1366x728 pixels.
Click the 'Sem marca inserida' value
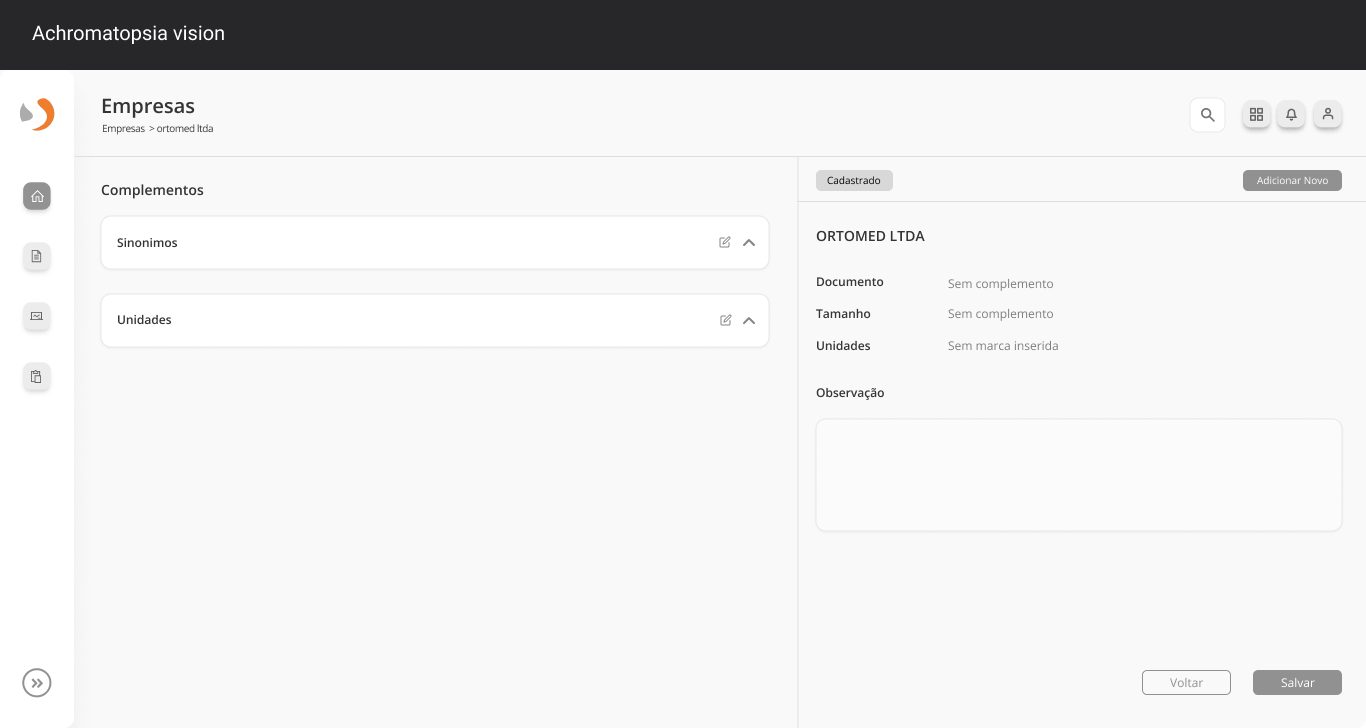[x=1003, y=346]
